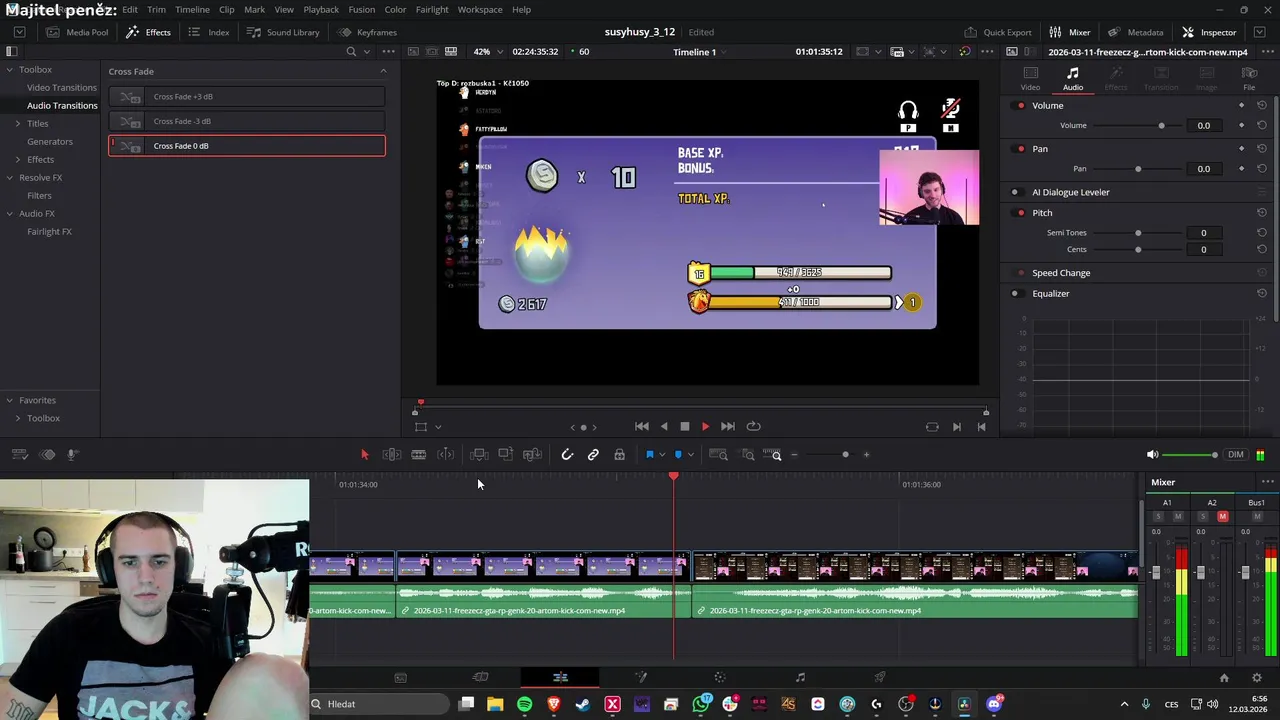This screenshot has height=720, width=1280.
Task: Click the Volume value input field
Action: coord(1204,126)
